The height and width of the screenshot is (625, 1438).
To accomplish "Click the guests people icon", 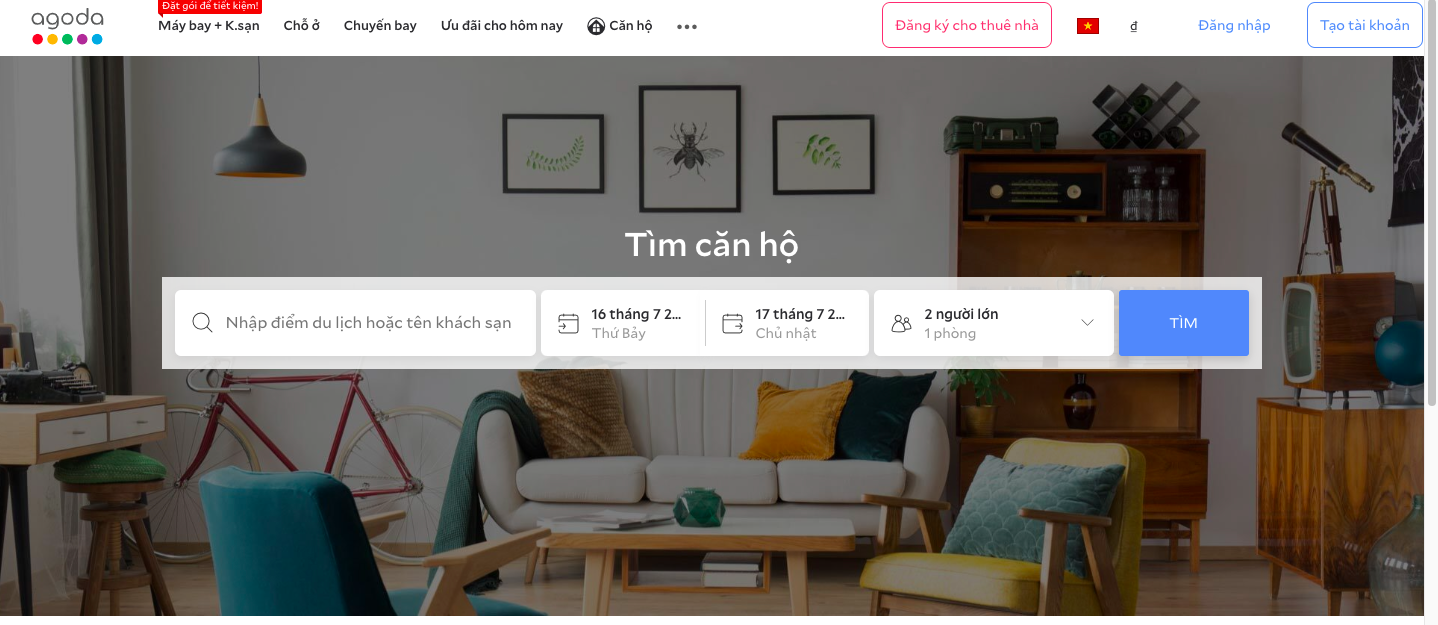I will [902, 323].
